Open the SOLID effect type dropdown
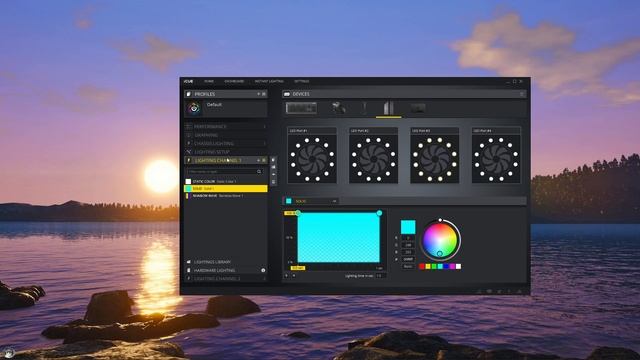 pos(311,201)
